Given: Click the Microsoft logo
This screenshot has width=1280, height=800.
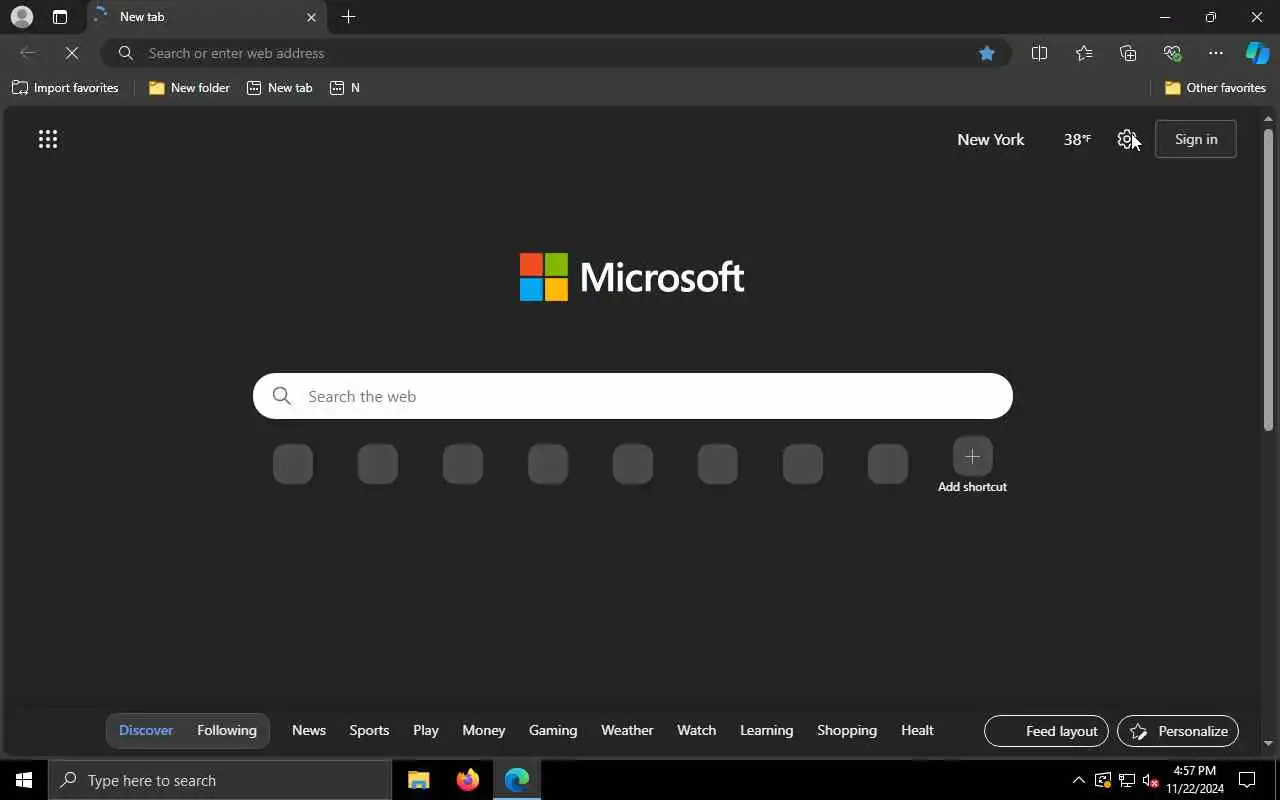Looking at the screenshot, I should pyautogui.click(x=632, y=277).
